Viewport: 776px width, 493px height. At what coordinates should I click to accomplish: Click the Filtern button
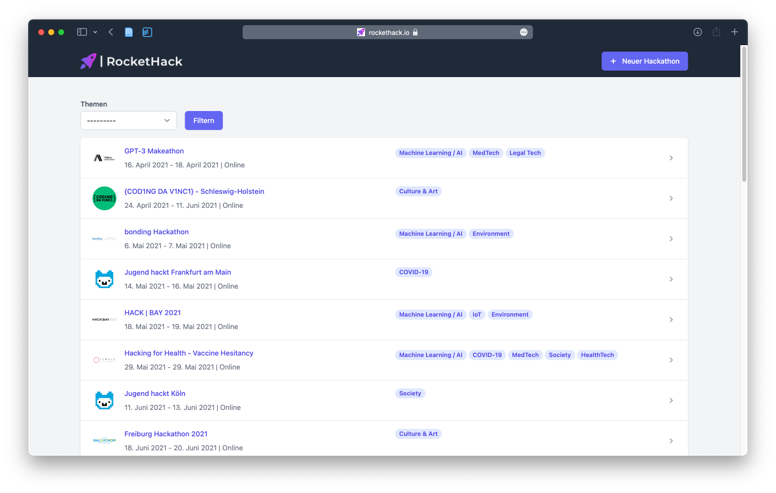tap(204, 121)
